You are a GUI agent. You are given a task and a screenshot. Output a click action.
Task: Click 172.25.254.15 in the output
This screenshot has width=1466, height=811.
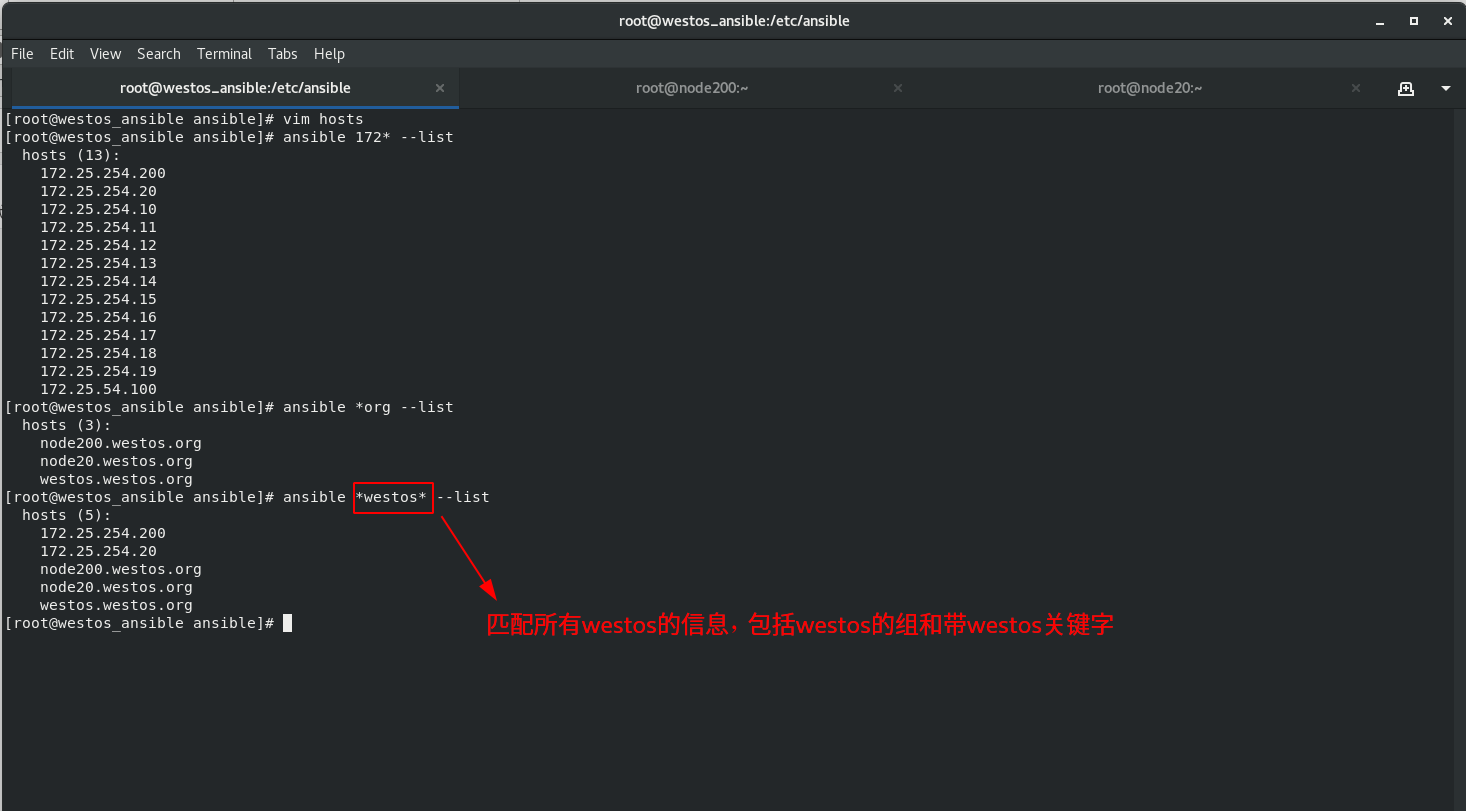point(98,299)
